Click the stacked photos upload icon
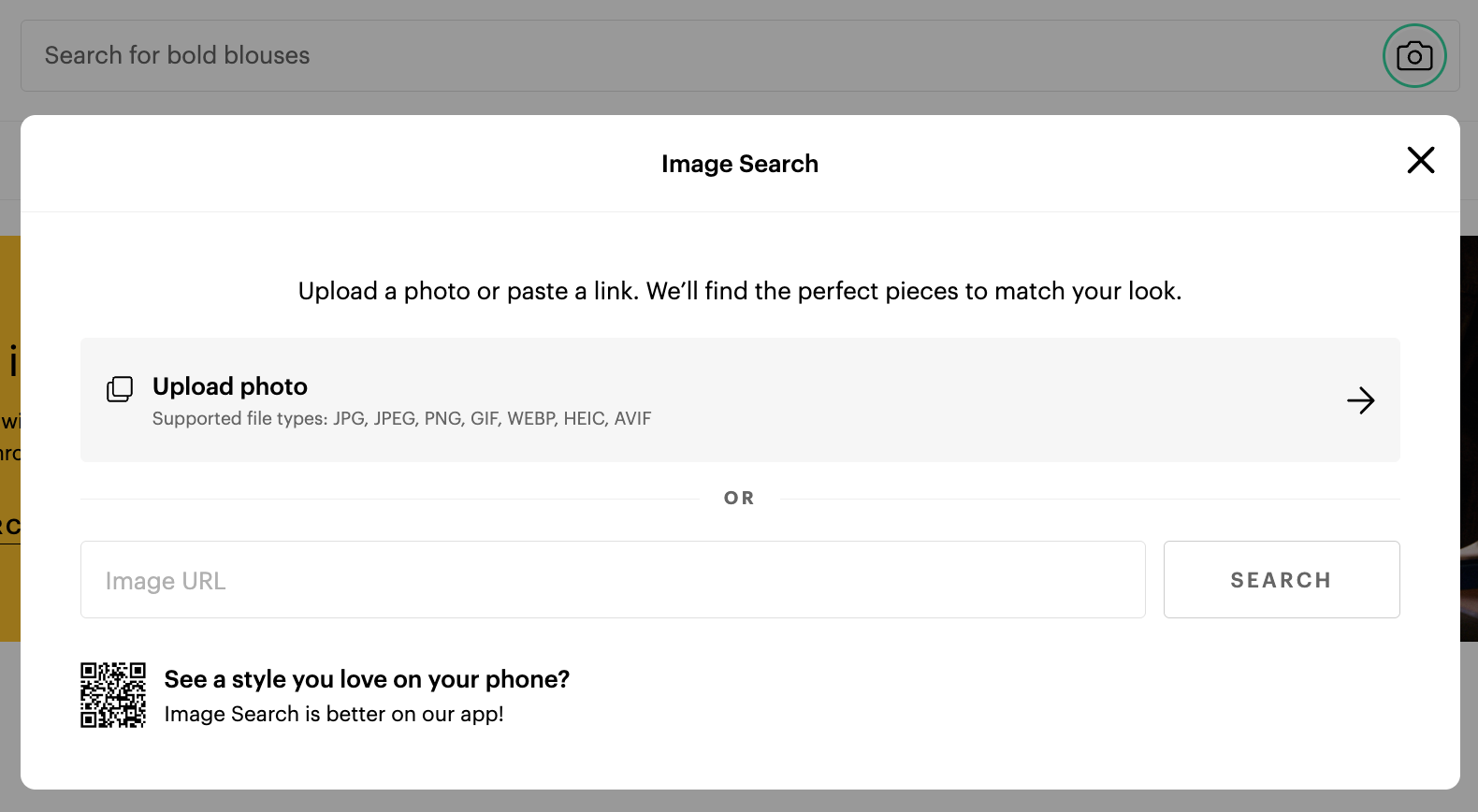Screen dimensions: 1478x812 [120, 389]
